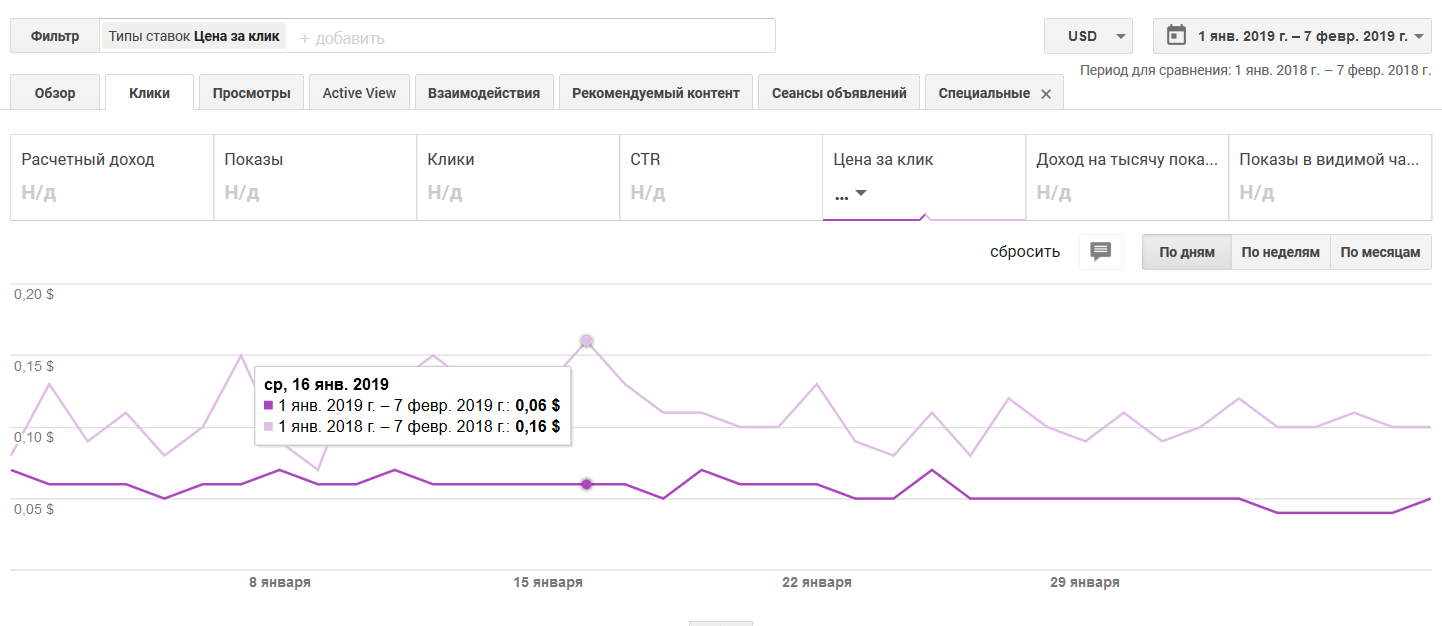
Task: Click the Фильтр button
Action: (55, 36)
